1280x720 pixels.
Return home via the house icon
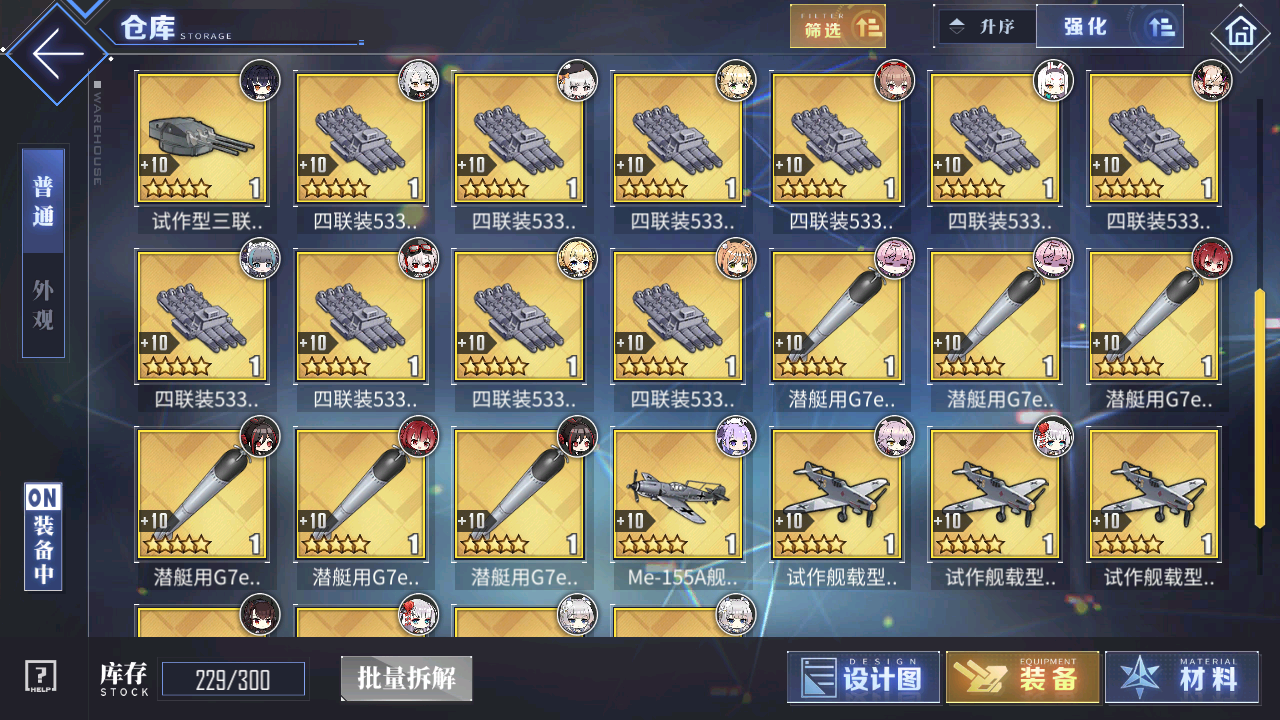[1241, 32]
